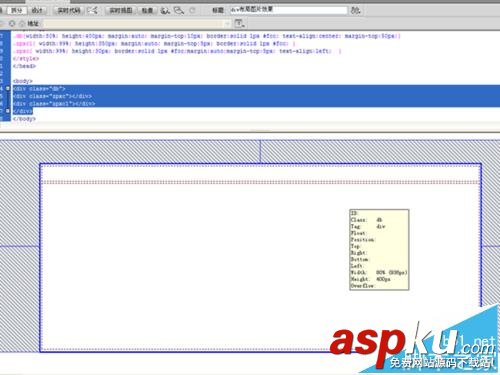Open the visual aids icon menu
The image size is (500, 375).
179,11
